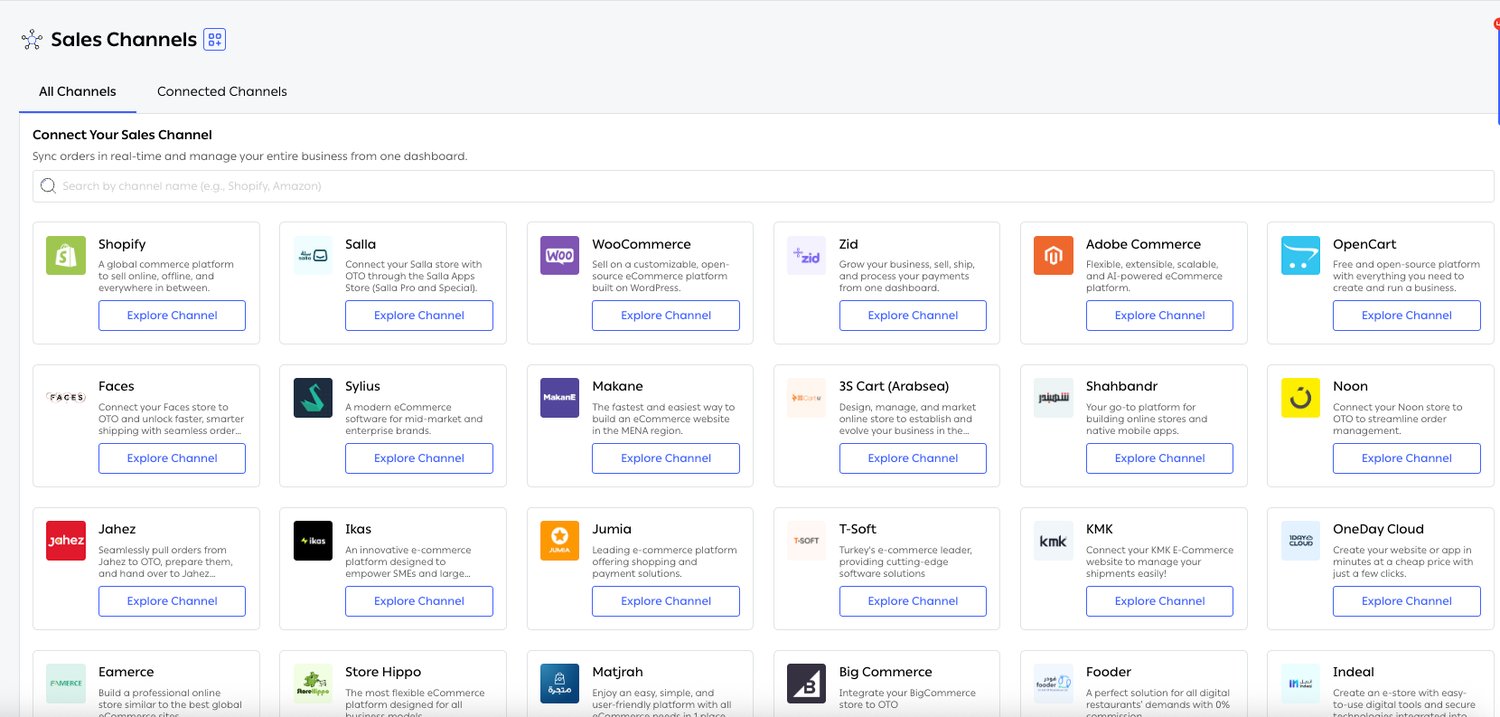The width and height of the screenshot is (1500, 717).
Task: Click the Adobe Commerce orange logo
Action: pyautogui.click(x=1054, y=256)
